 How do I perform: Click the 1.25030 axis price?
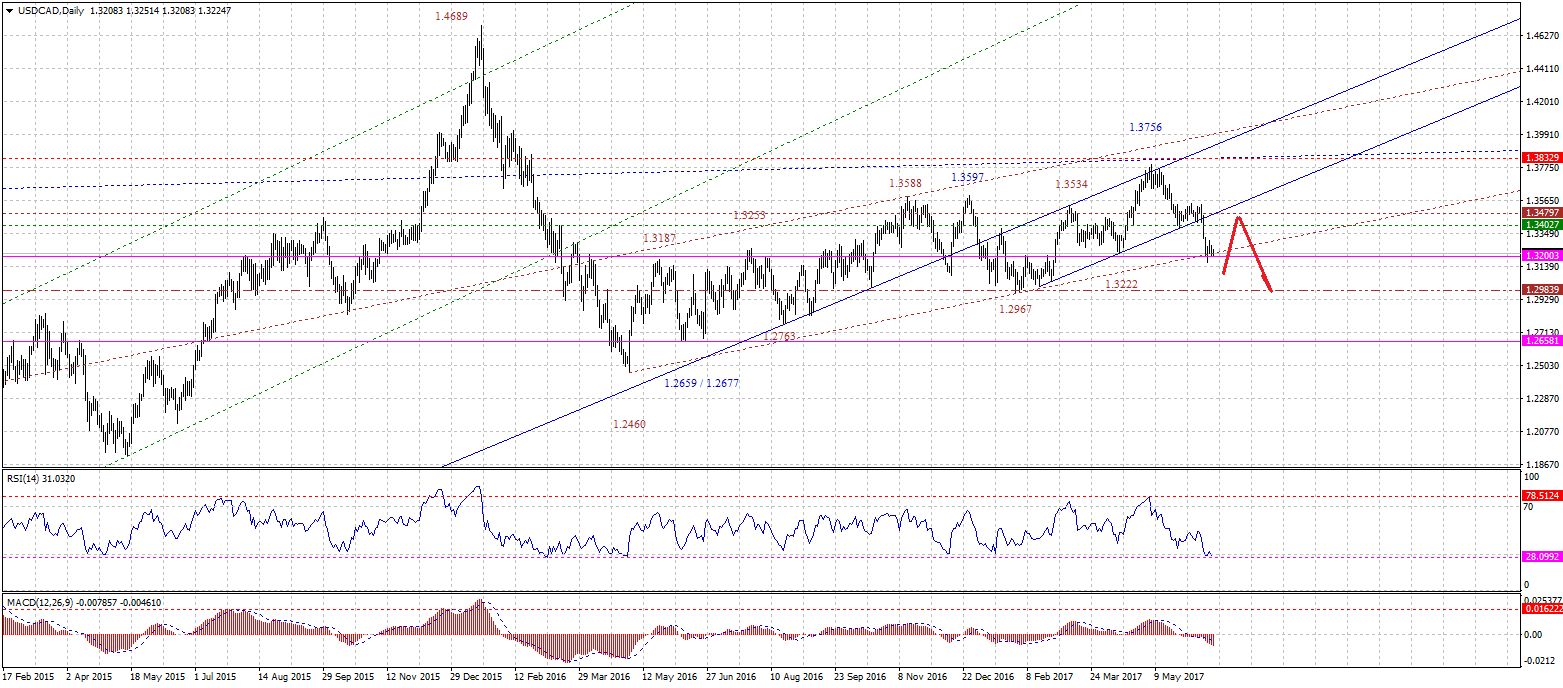click(1541, 366)
